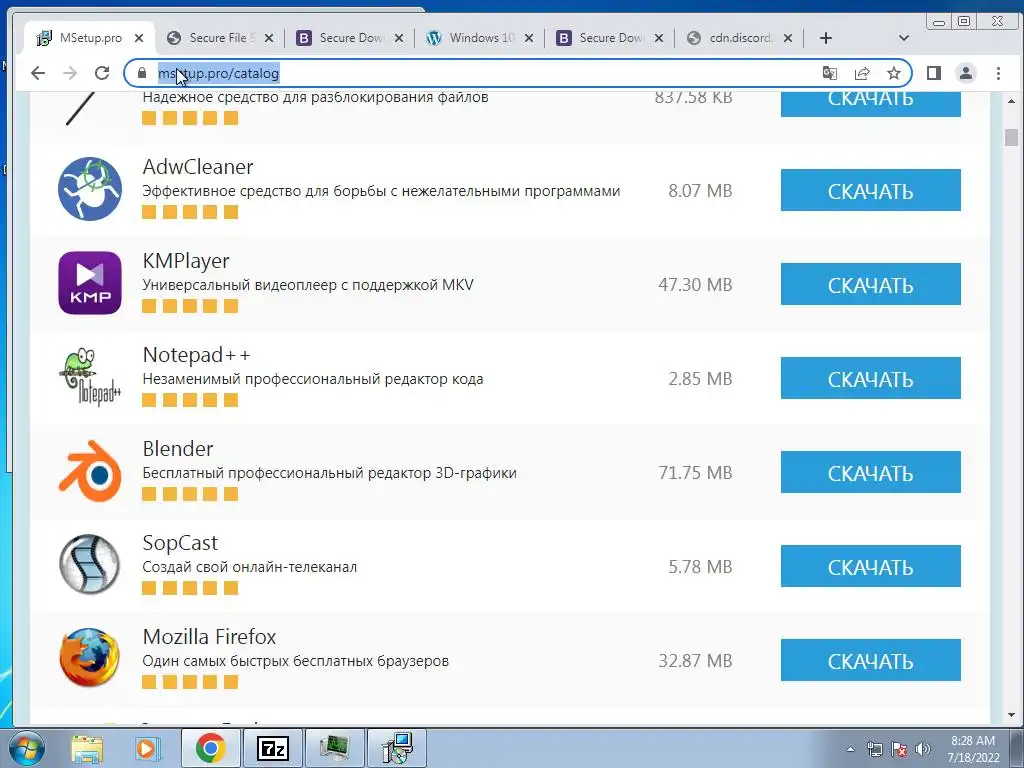
Task: Show hidden tray icons arrow
Action: (x=850, y=749)
